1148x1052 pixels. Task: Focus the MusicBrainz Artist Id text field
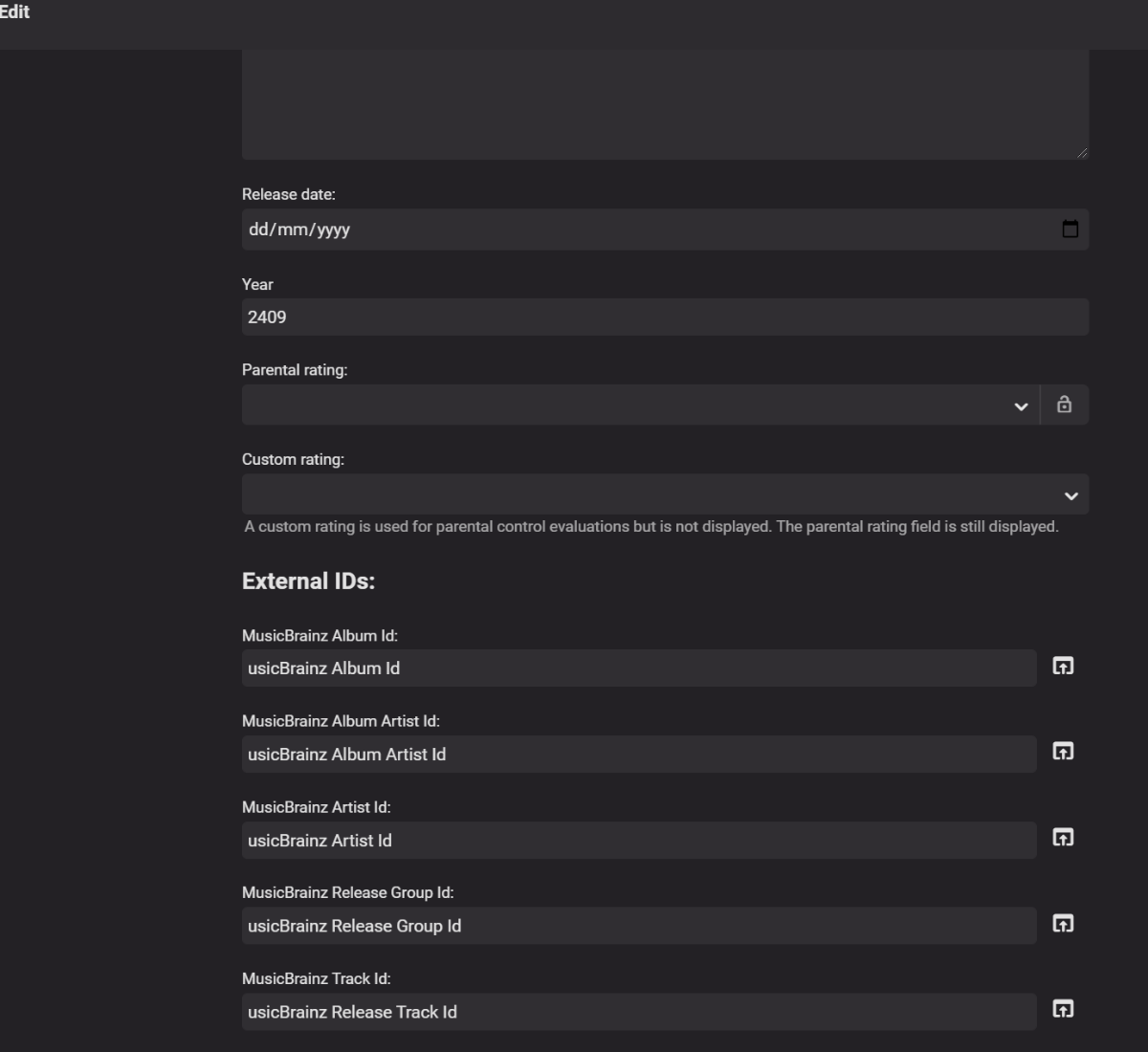638,841
